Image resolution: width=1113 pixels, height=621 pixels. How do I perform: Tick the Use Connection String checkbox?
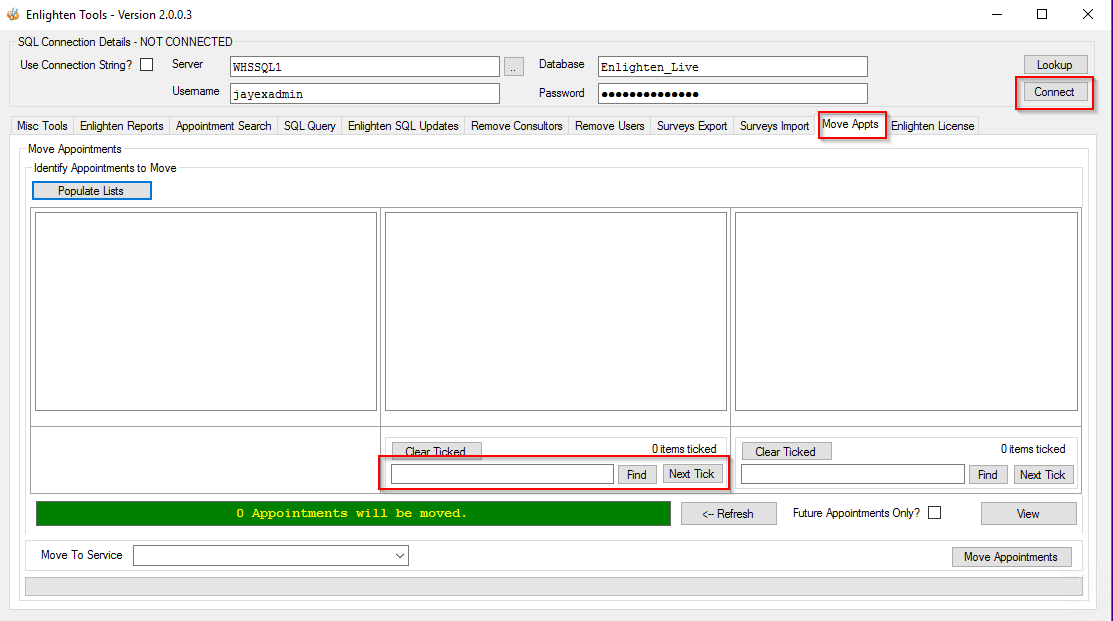[x=147, y=65]
